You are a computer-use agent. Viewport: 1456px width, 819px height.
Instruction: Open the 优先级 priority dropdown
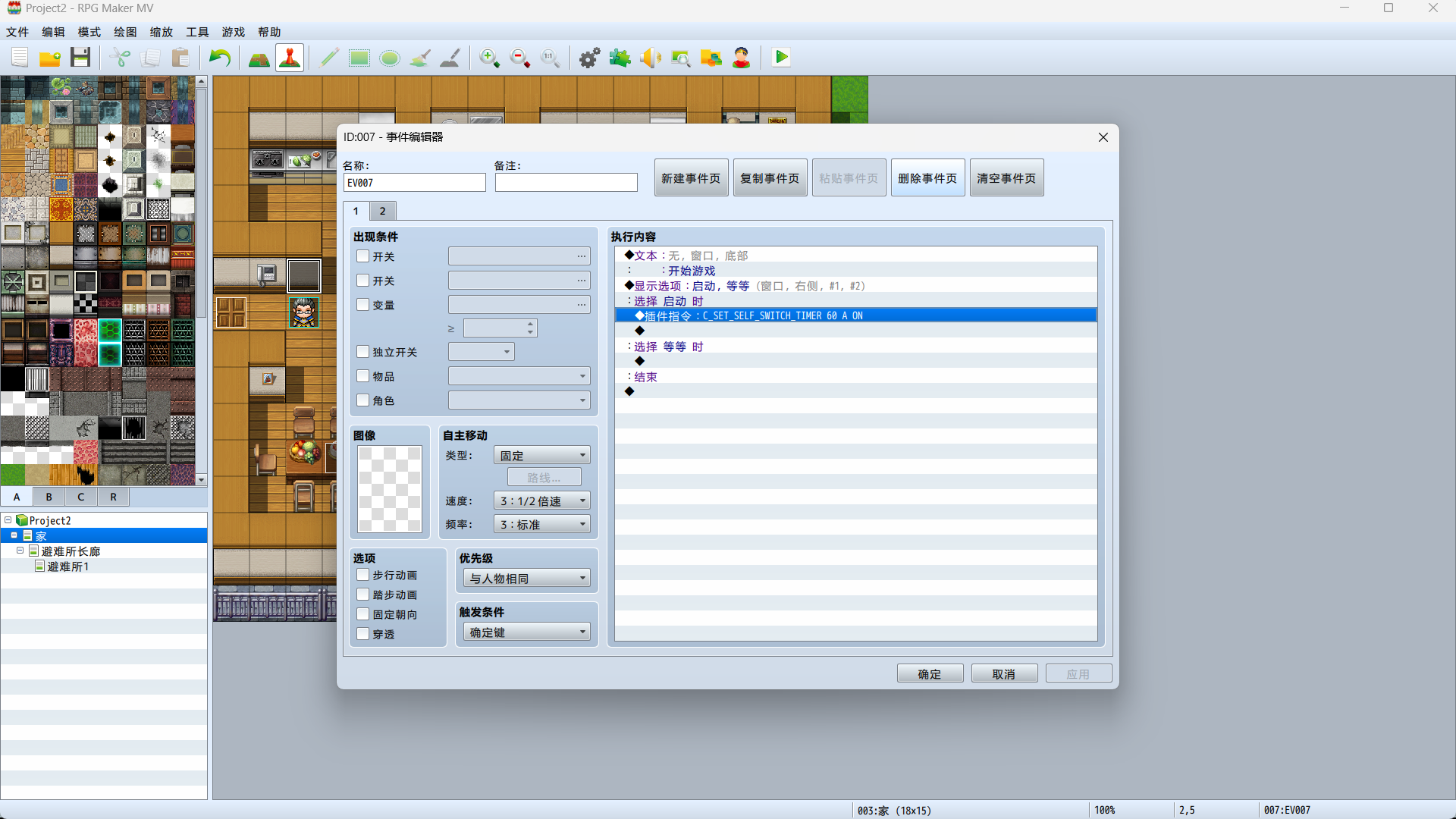pos(526,579)
